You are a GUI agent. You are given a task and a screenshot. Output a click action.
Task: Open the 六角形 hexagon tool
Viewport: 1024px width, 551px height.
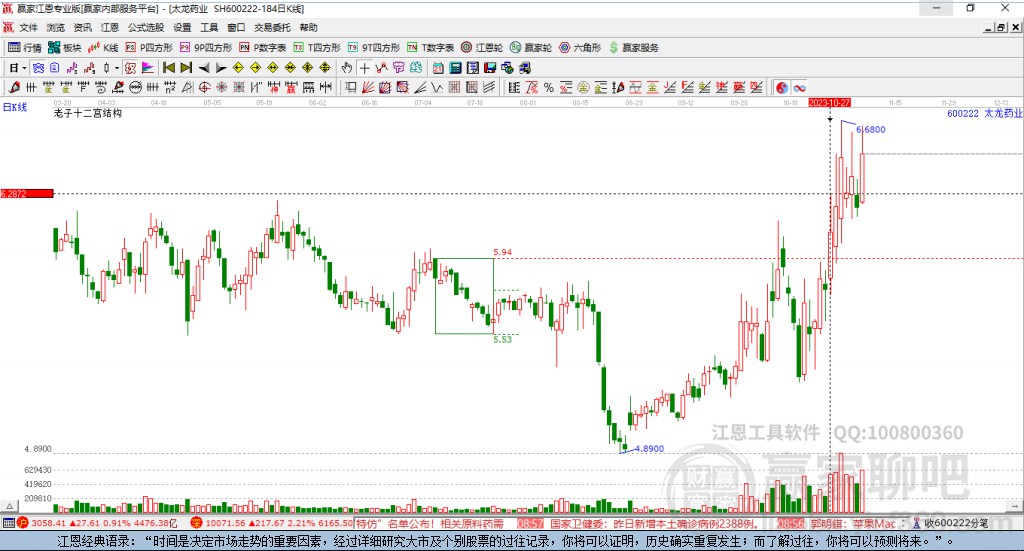(x=580, y=48)
